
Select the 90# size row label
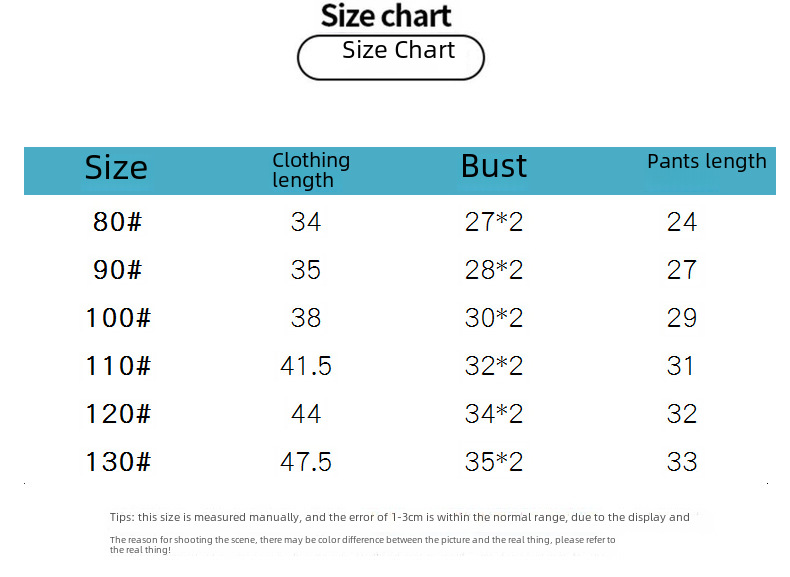[x=117, y=270]
